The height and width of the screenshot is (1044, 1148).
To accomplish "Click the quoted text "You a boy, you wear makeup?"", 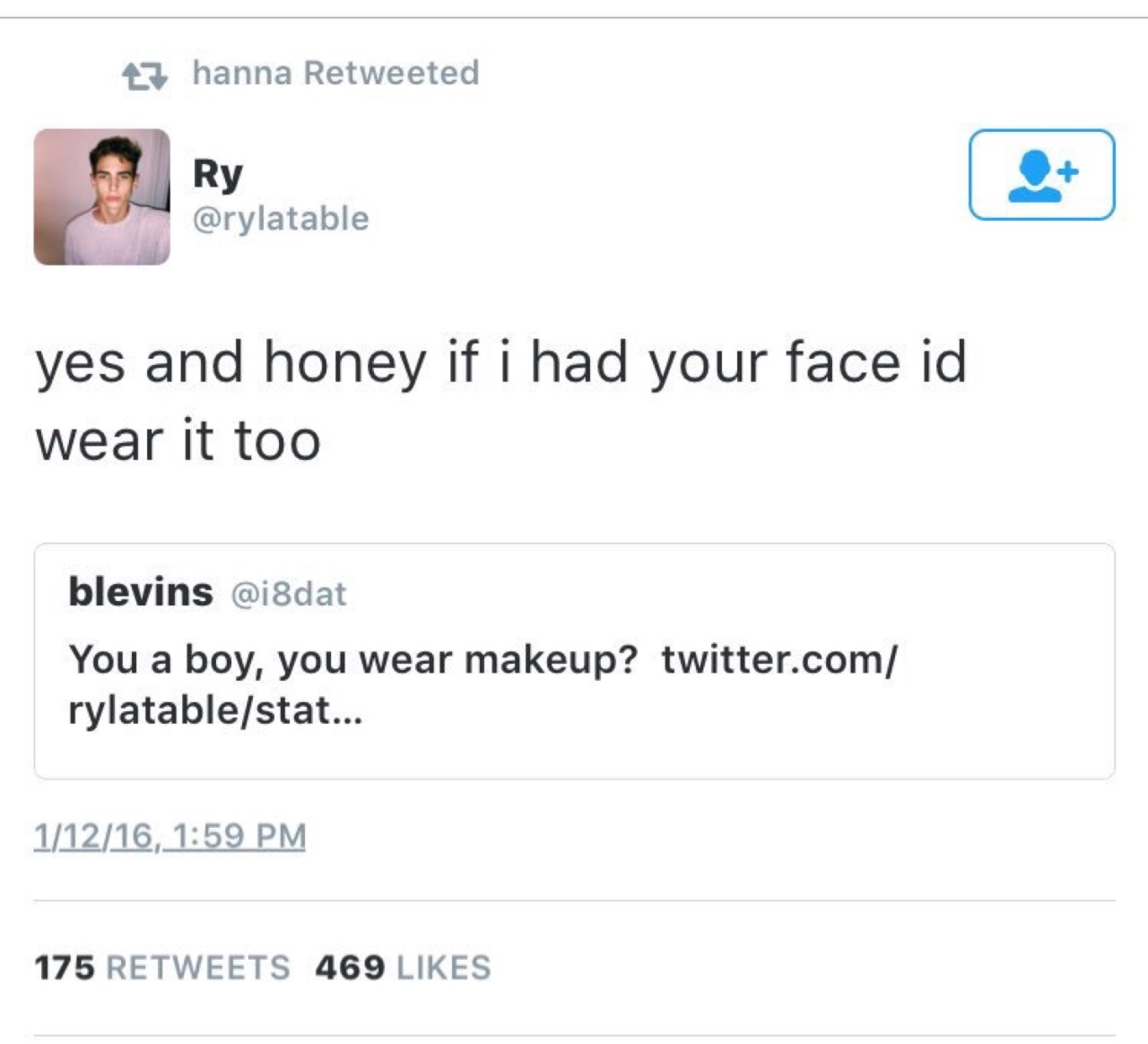I will (x=352, y=660).
